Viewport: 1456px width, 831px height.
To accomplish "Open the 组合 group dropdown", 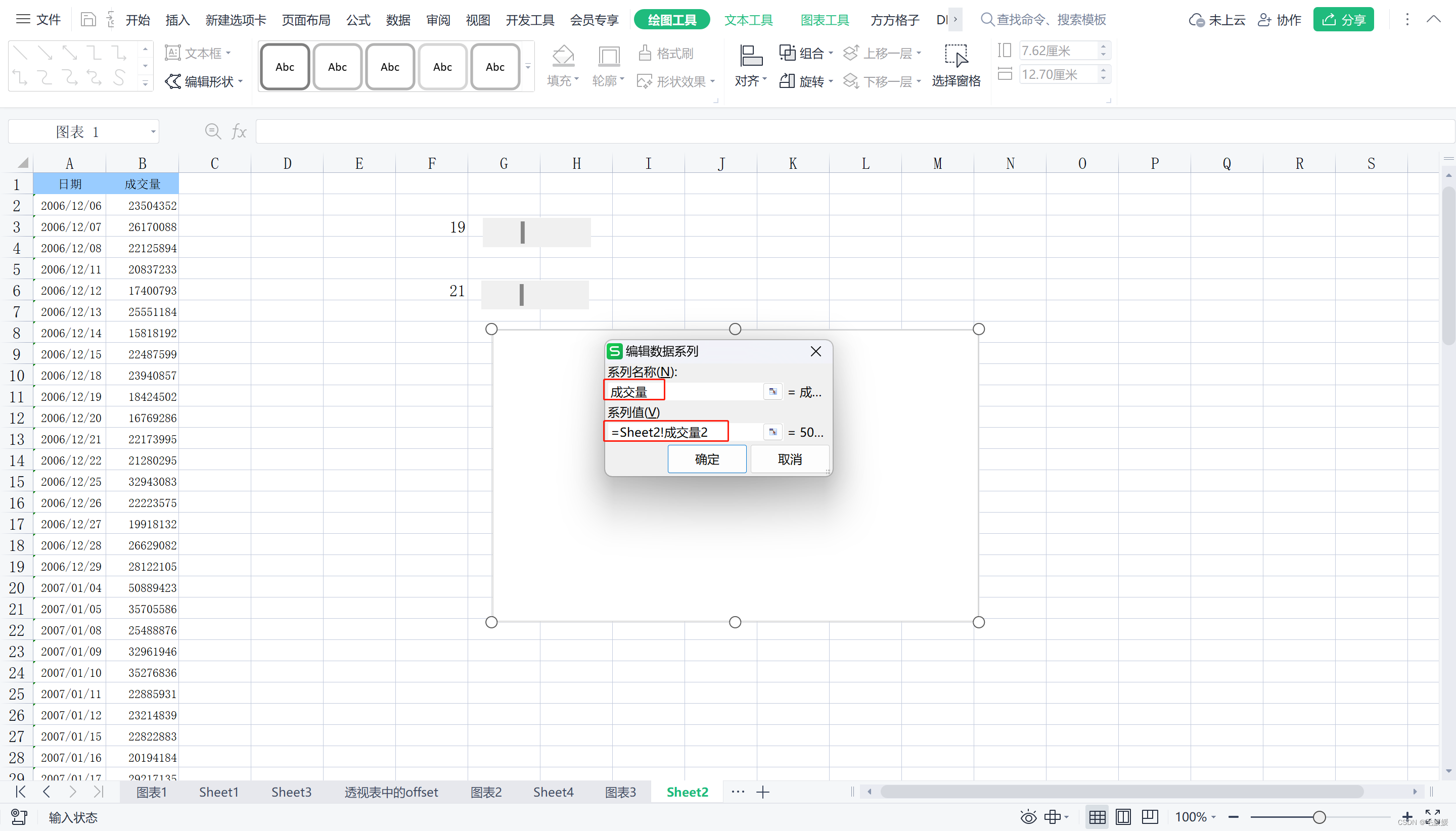I will pyautogui.click(x=806, y=53).
